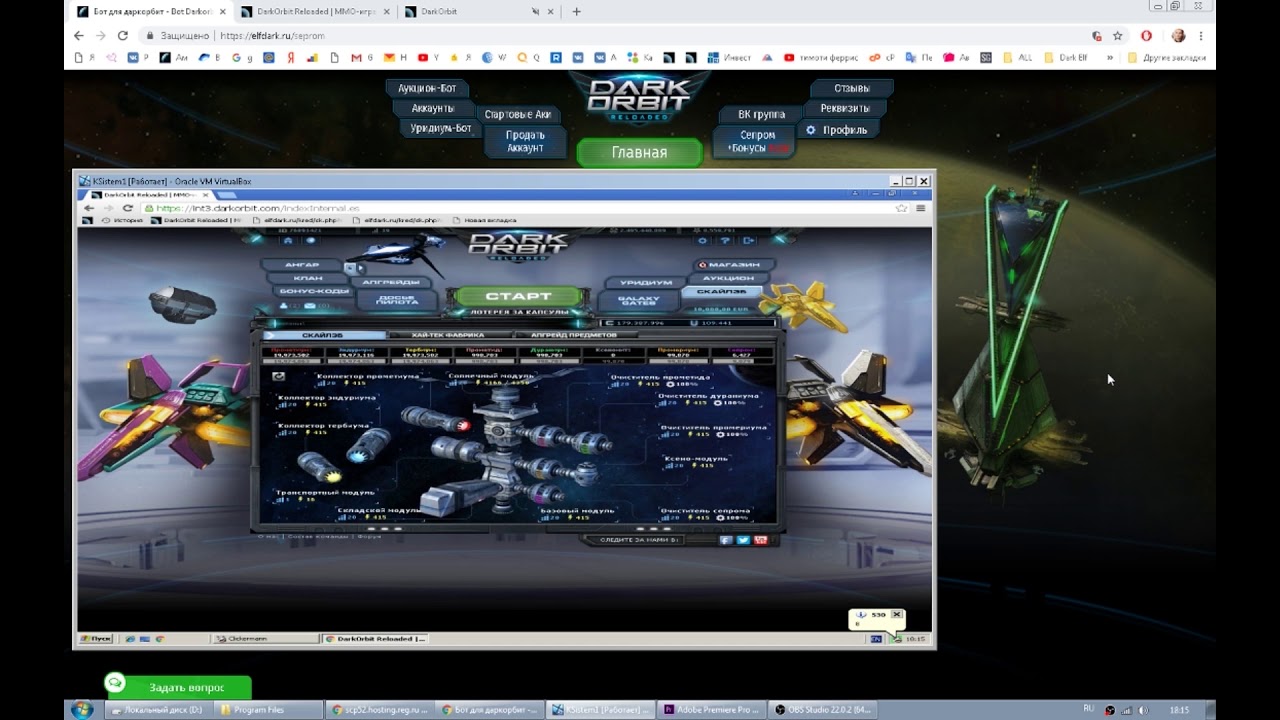The height and width of the screenshot is (720, 1280).
Task: Open the Gmail M bookmark
Action: click(360, 58)
